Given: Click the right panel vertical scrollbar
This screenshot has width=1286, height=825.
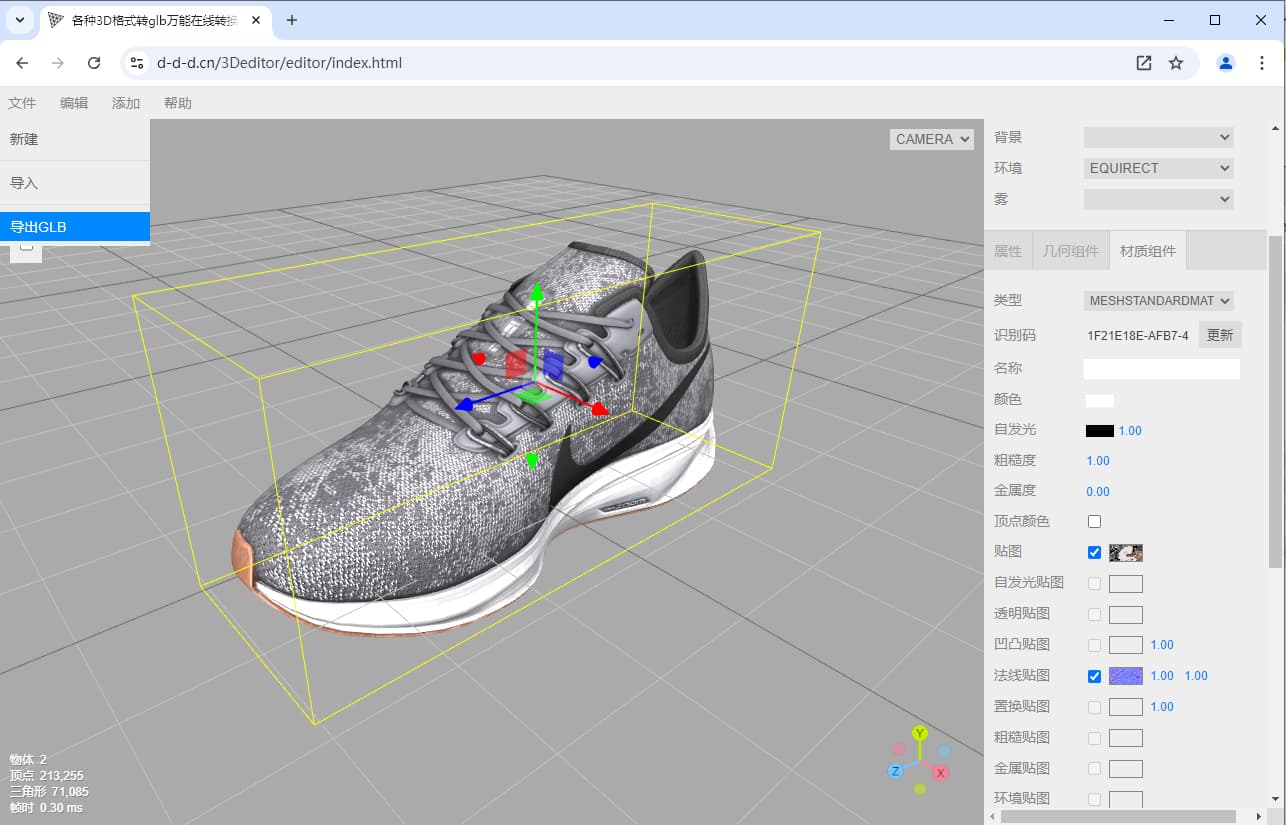Looking at the screenshot, I should click(x=1275, y=400).
